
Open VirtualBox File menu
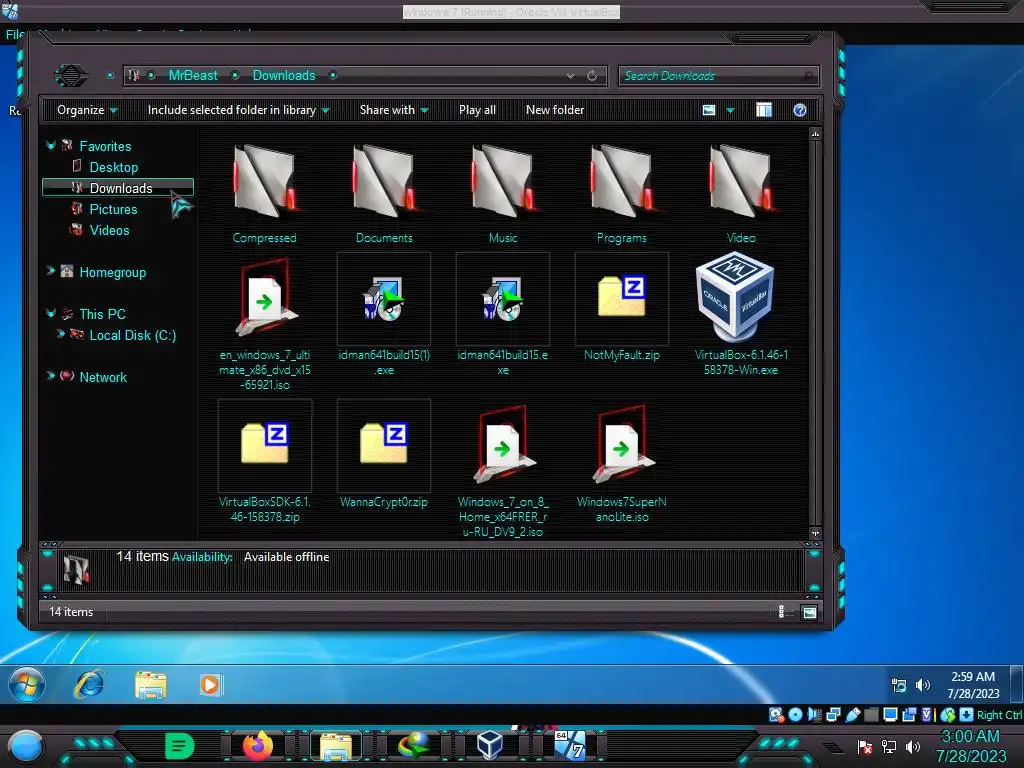(x=14, y=34)
